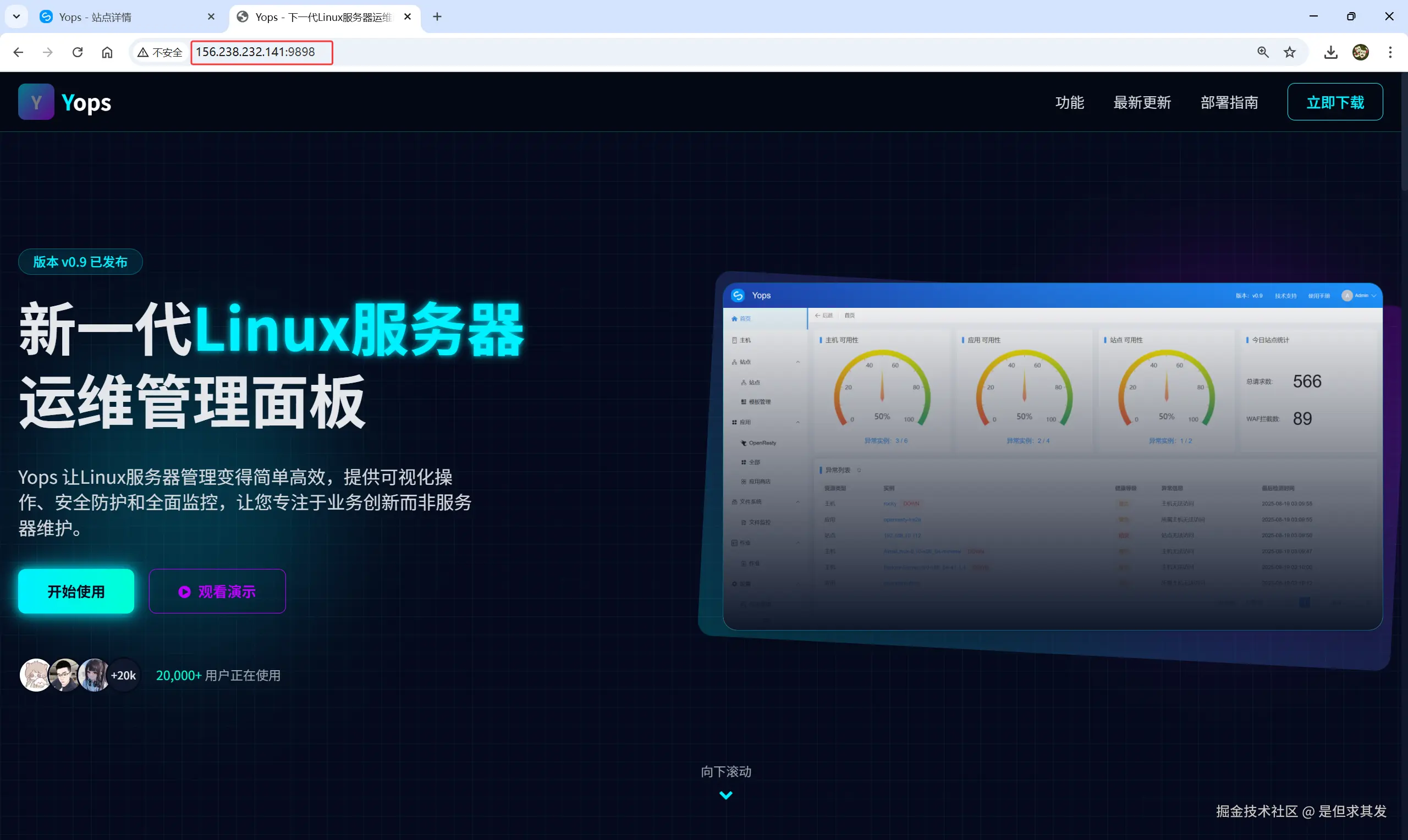Bookmark this page with star icon
Viewport: 1408px width, 840px height.
pos(1290,52)
